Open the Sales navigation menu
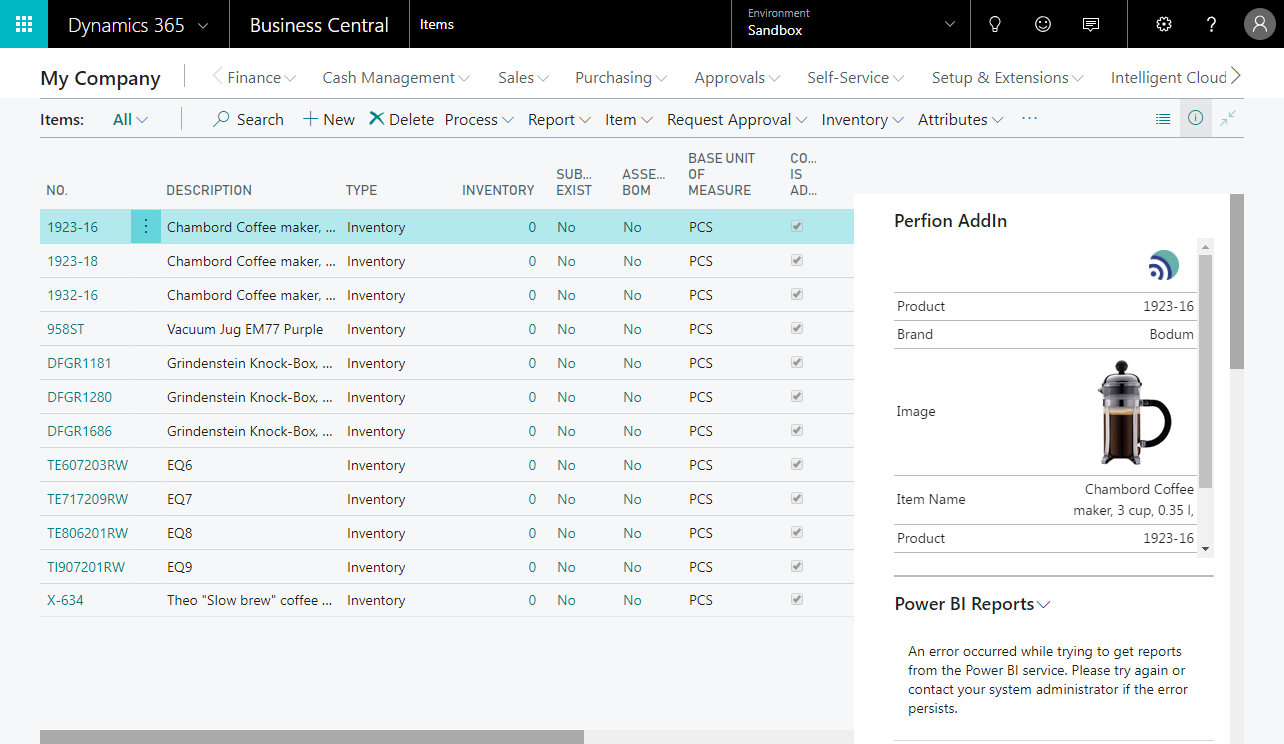This screenshot has height=744, width=1284. point(523,77)
